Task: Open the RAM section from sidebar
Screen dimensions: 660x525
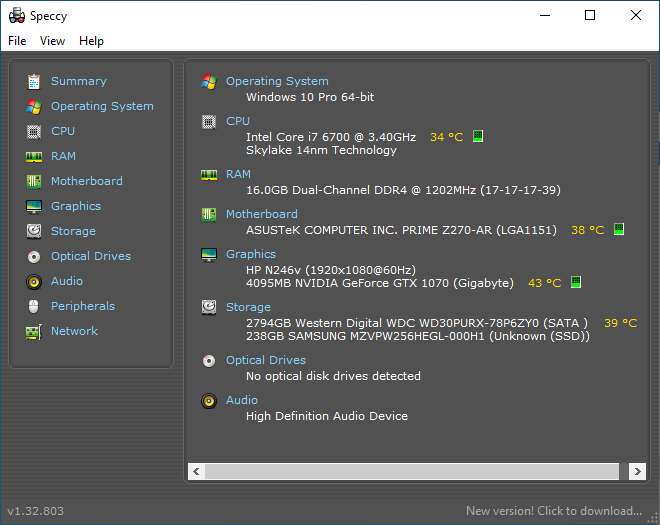Action: pos(63,156)
